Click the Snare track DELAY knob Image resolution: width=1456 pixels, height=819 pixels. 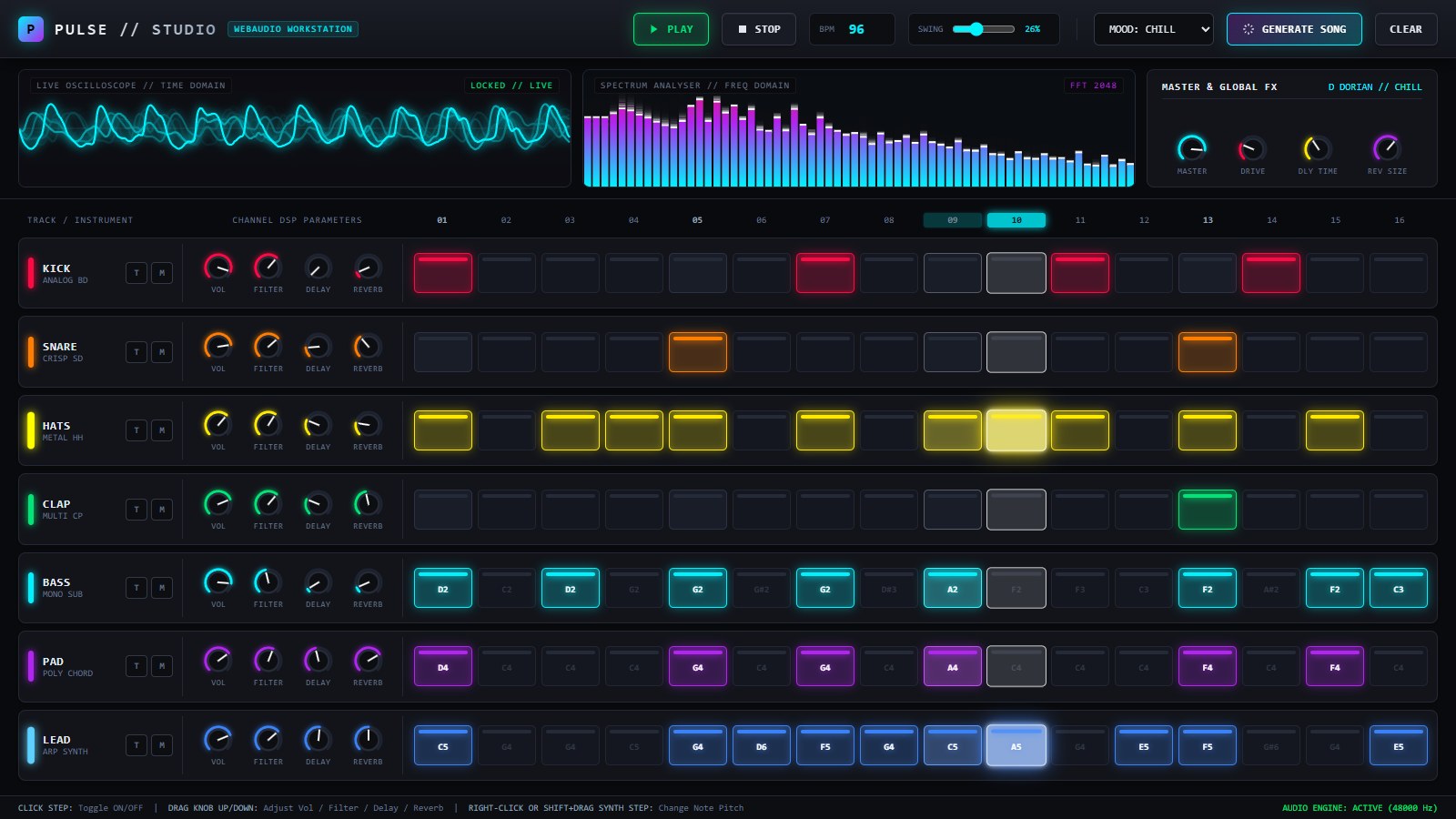(x=318, y=347)
